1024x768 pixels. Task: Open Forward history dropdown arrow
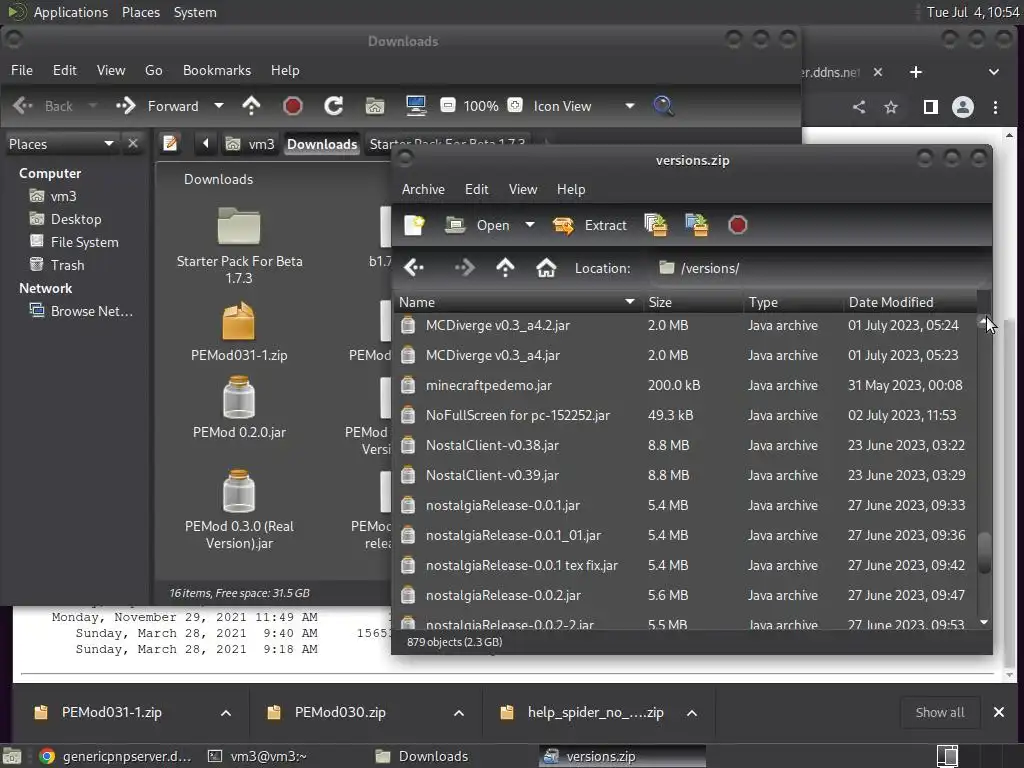point(219,106)
